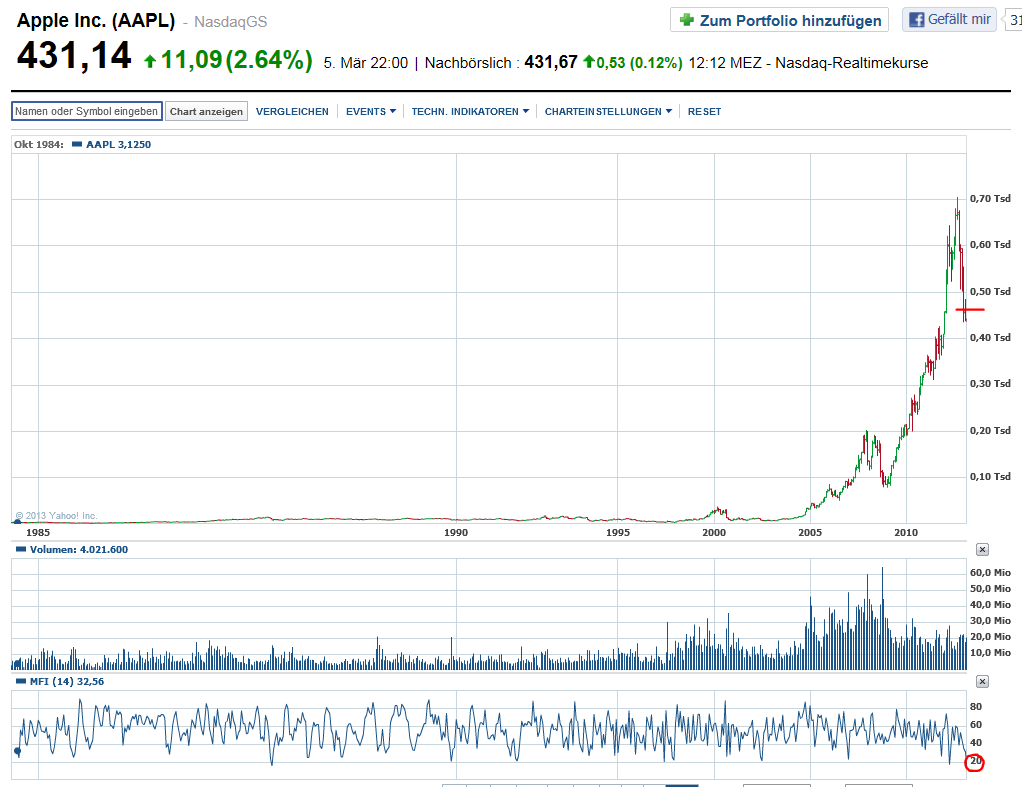Open the EVENTS dropdown
The width and height of the screenshot is (1022, 787).
click(x=369, y=111)
